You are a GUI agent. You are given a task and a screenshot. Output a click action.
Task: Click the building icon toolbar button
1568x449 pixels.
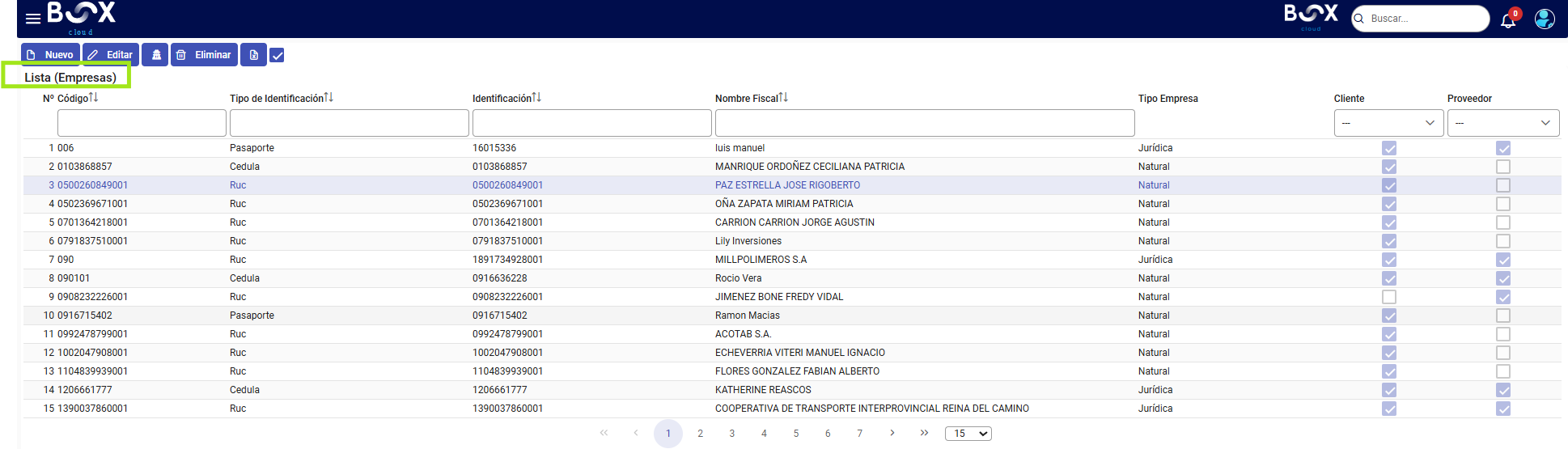[x=155, y=55]
